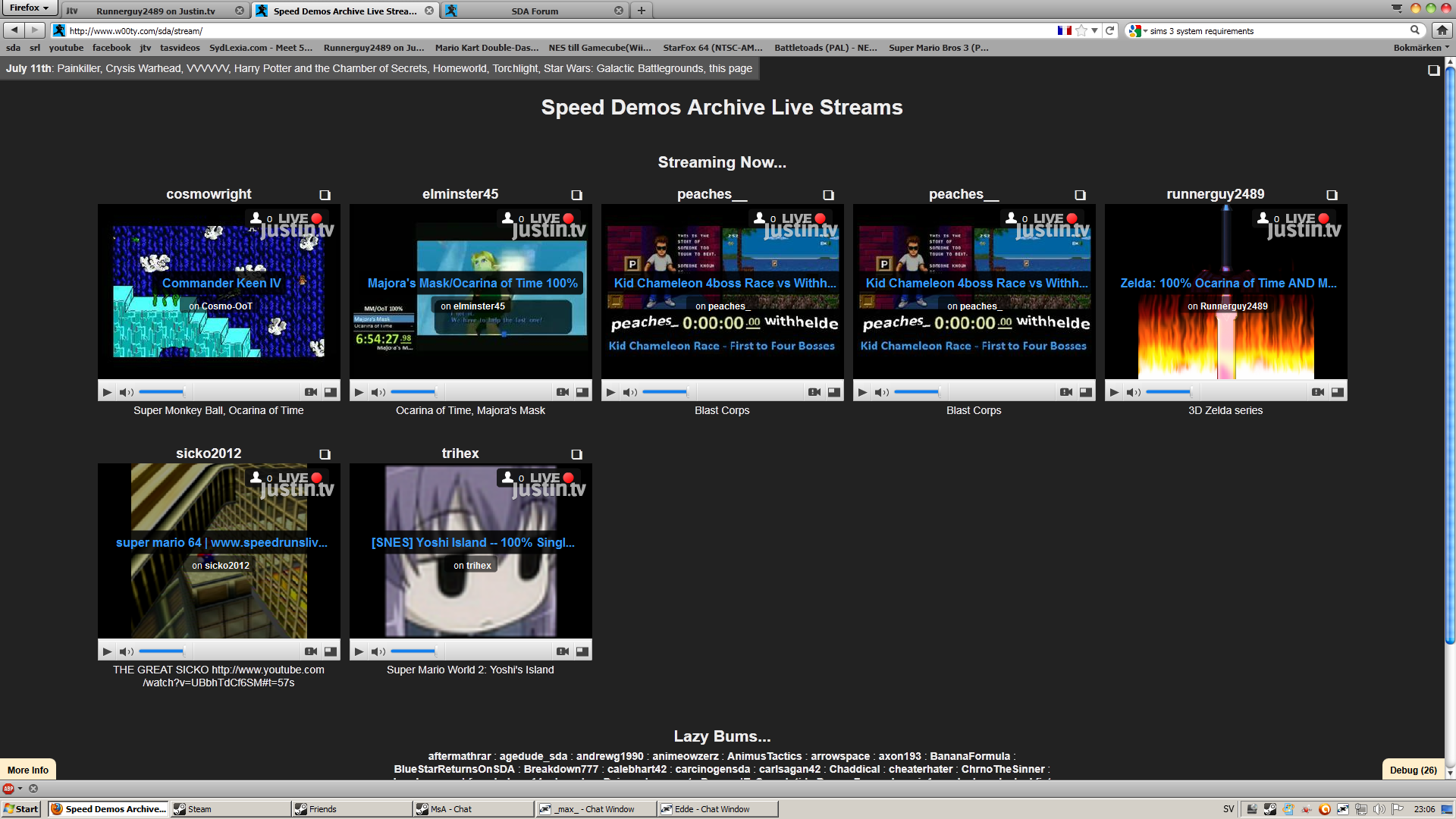Open the search engine selector dropdown
Screen dimensions: 1456x819
pyautogui.click(x=1137, y=30)
